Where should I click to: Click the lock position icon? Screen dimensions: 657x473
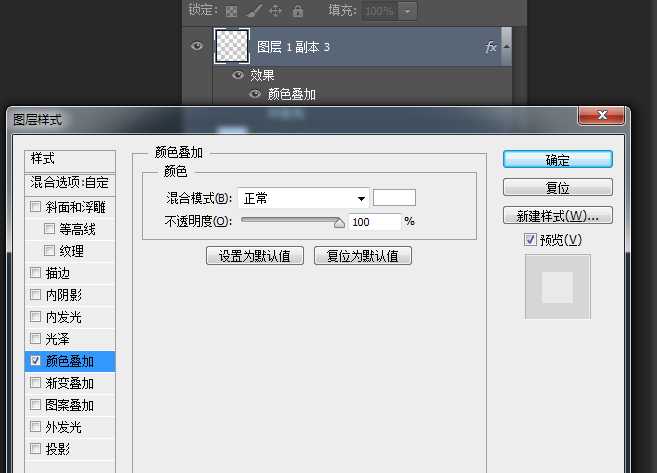pyautogui.click(x=275, y=10)
